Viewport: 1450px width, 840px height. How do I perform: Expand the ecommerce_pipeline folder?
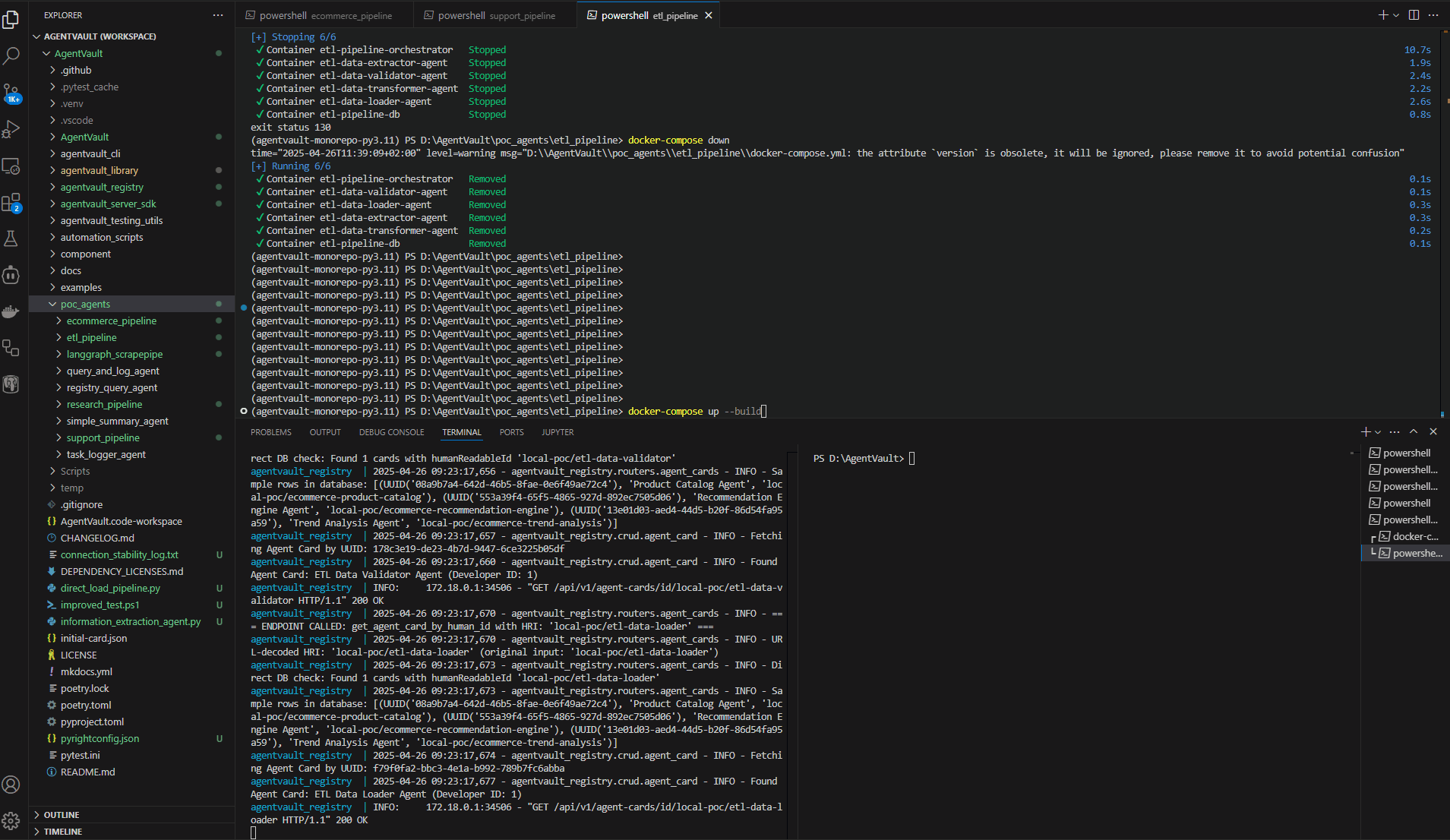tap(131, 321)
